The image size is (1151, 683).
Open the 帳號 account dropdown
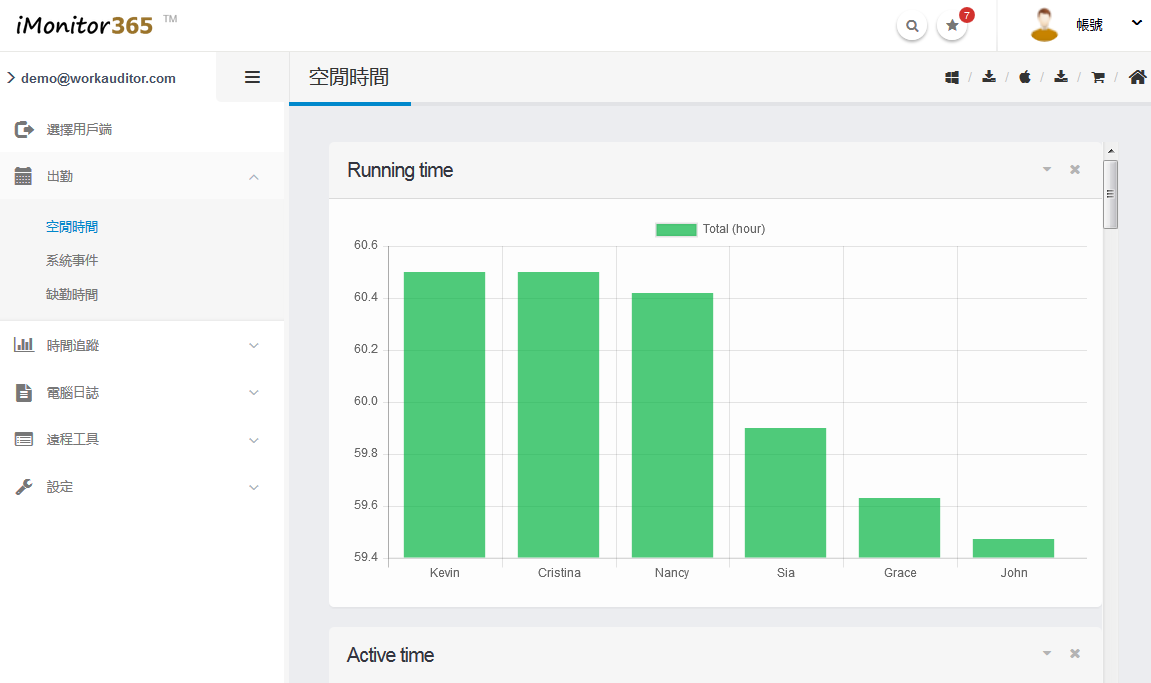click(x=1105, y=25)
